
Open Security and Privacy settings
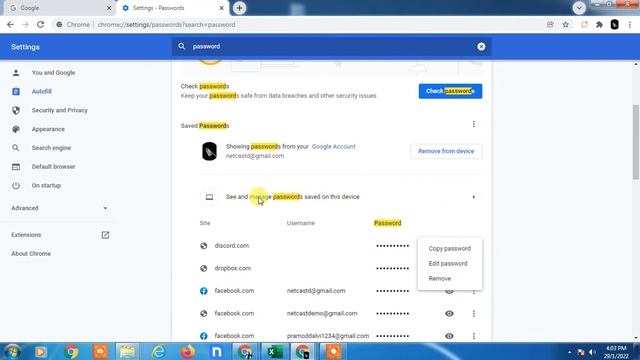click(x=60, y=110)
